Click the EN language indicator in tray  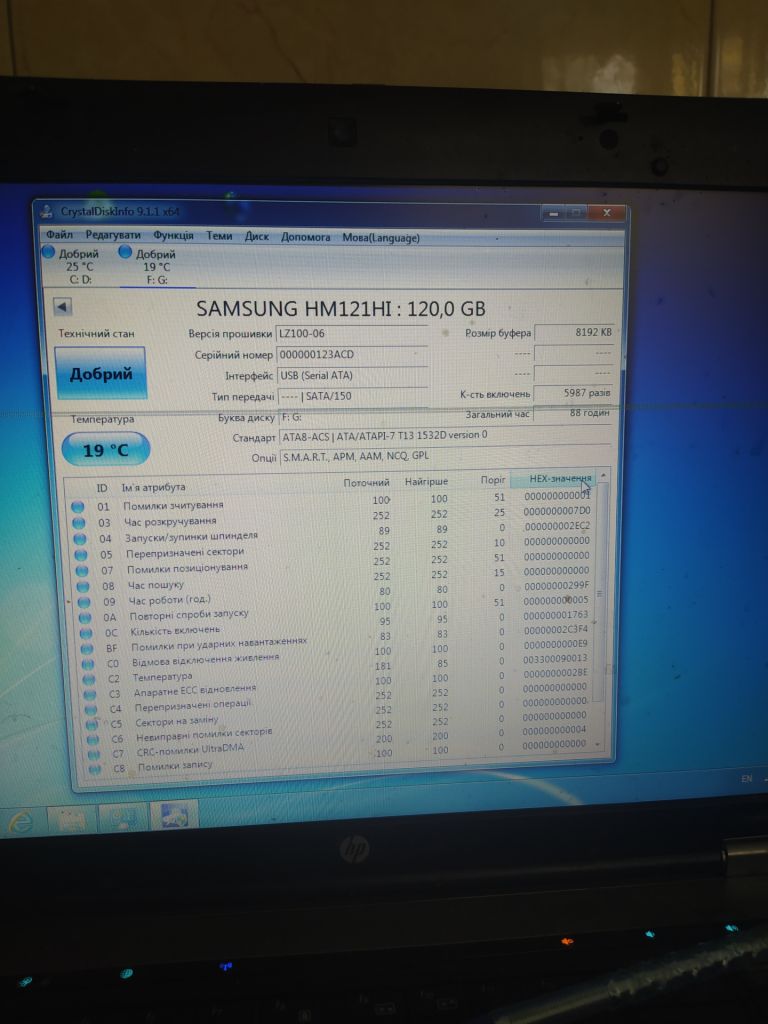(x=746, y=779)
